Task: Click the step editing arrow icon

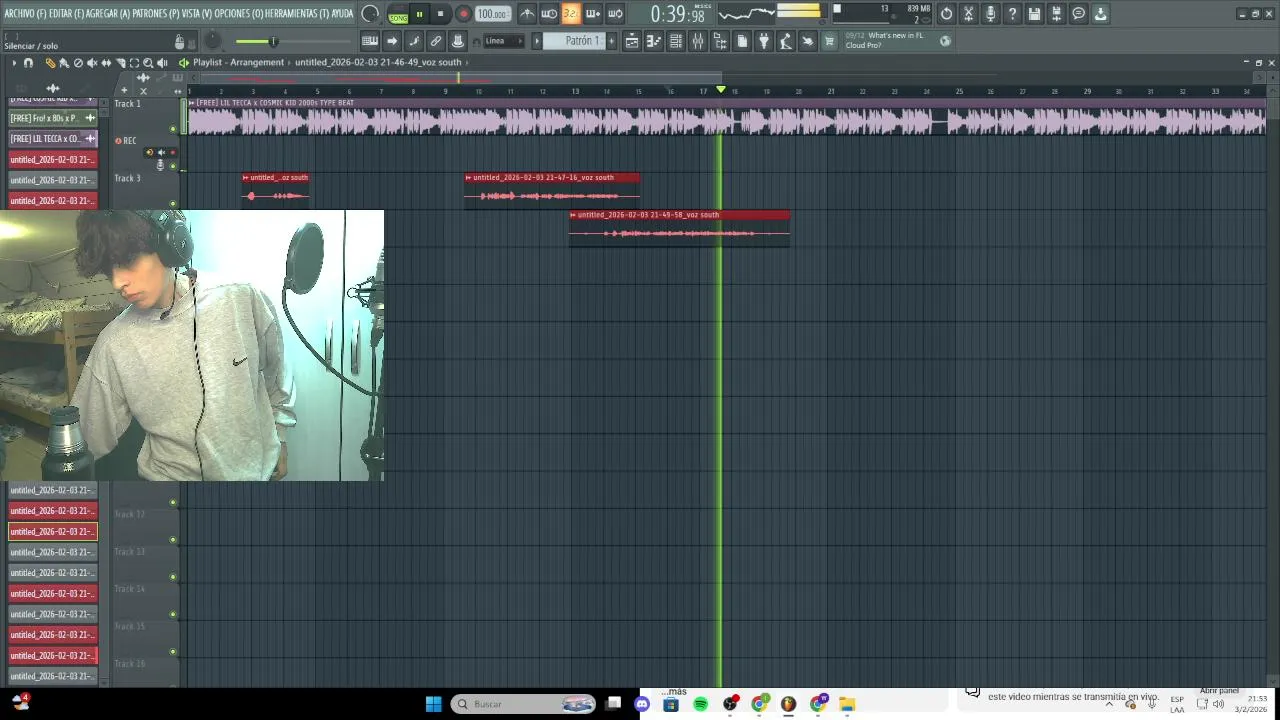Action: (392, 41)
